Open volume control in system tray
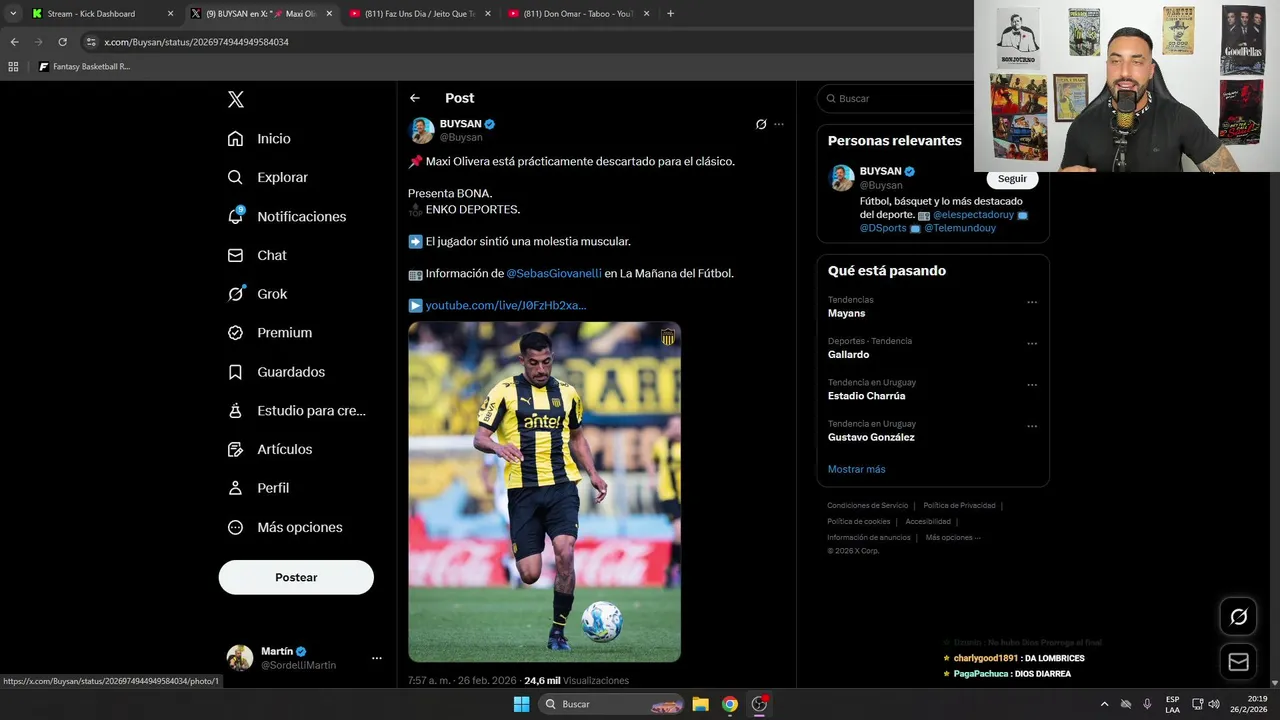This screenshot has width=1280, height=720. (1214, 704)
